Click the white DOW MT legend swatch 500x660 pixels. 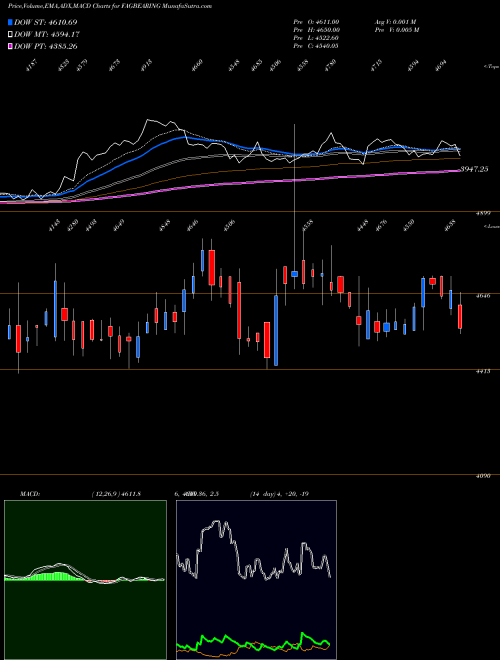10,35
